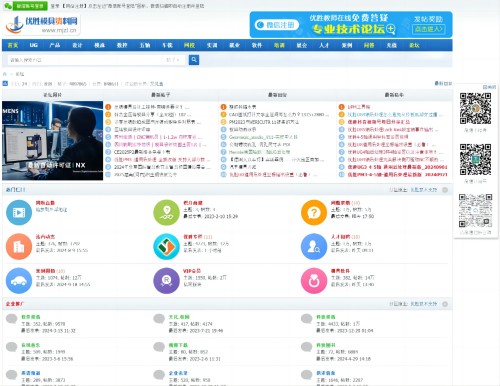
Task: Click the blue magnifier search button
Action: point(194,60)
